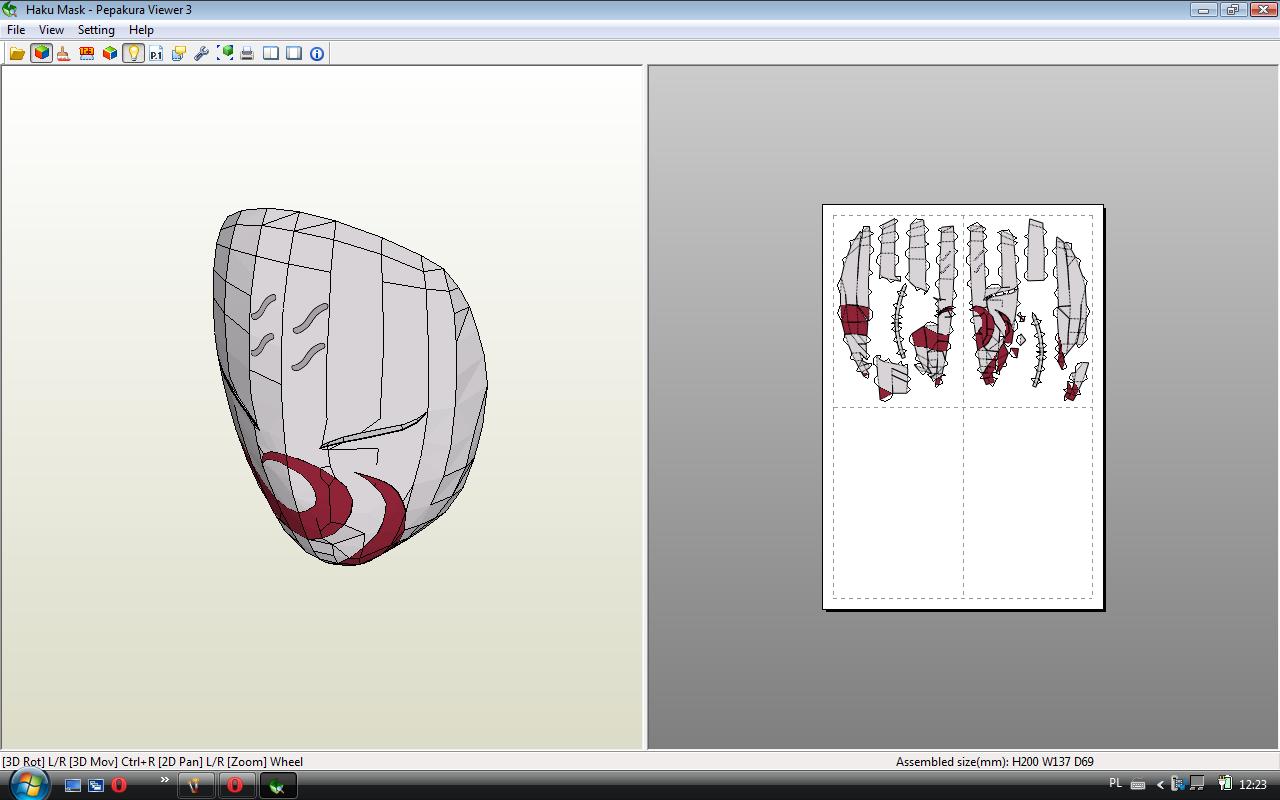
Task: Open settings with the wrench icon
Action: tap(202, 53)
